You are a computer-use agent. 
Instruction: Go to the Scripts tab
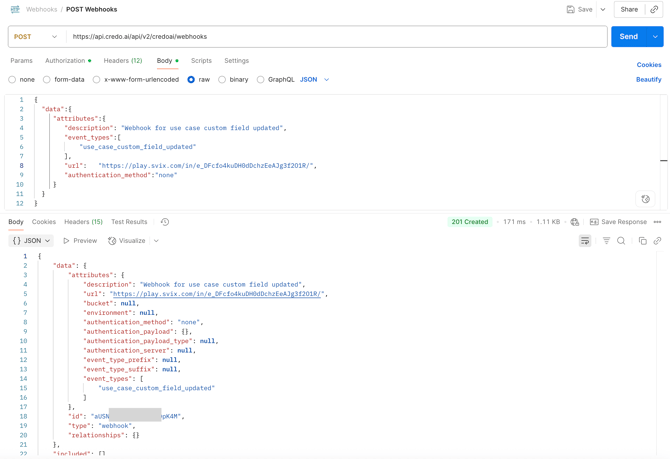tap(201, 61)
